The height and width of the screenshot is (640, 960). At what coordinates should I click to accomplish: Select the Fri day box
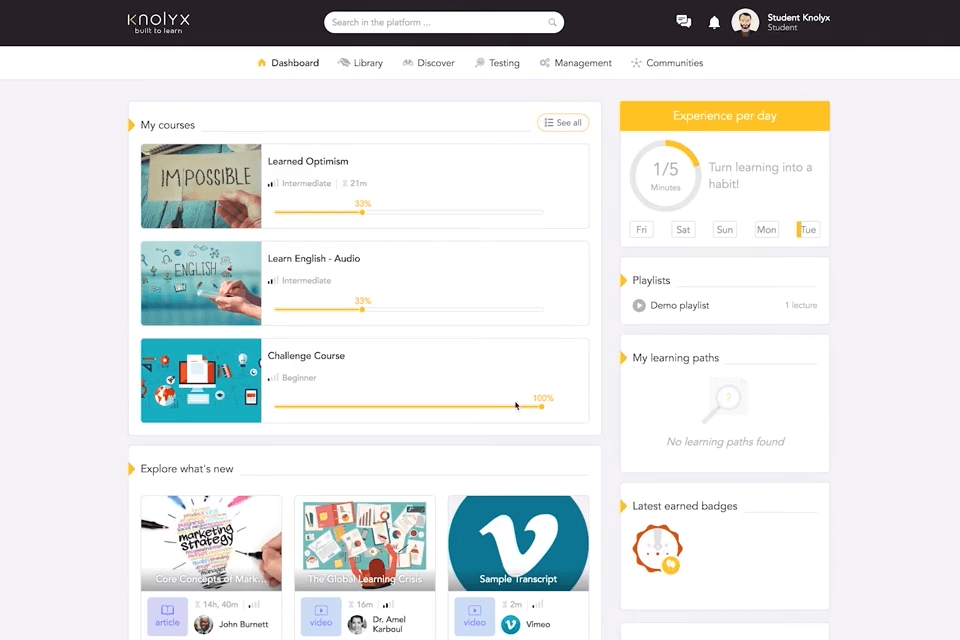[642, 230]
